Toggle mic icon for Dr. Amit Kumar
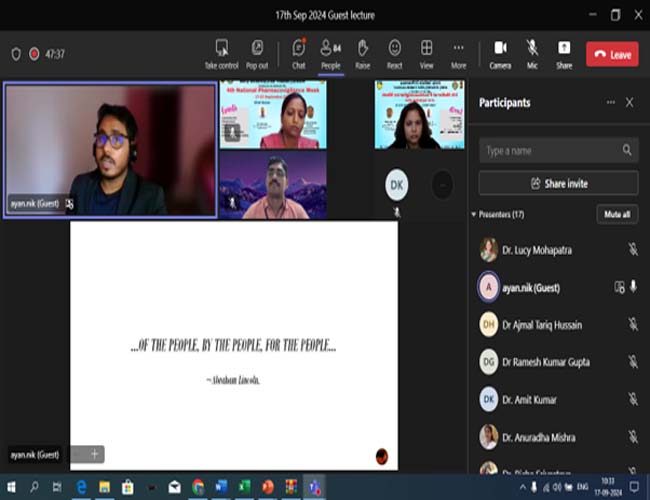This screenshot has width=650, height=500. [633, 399]
